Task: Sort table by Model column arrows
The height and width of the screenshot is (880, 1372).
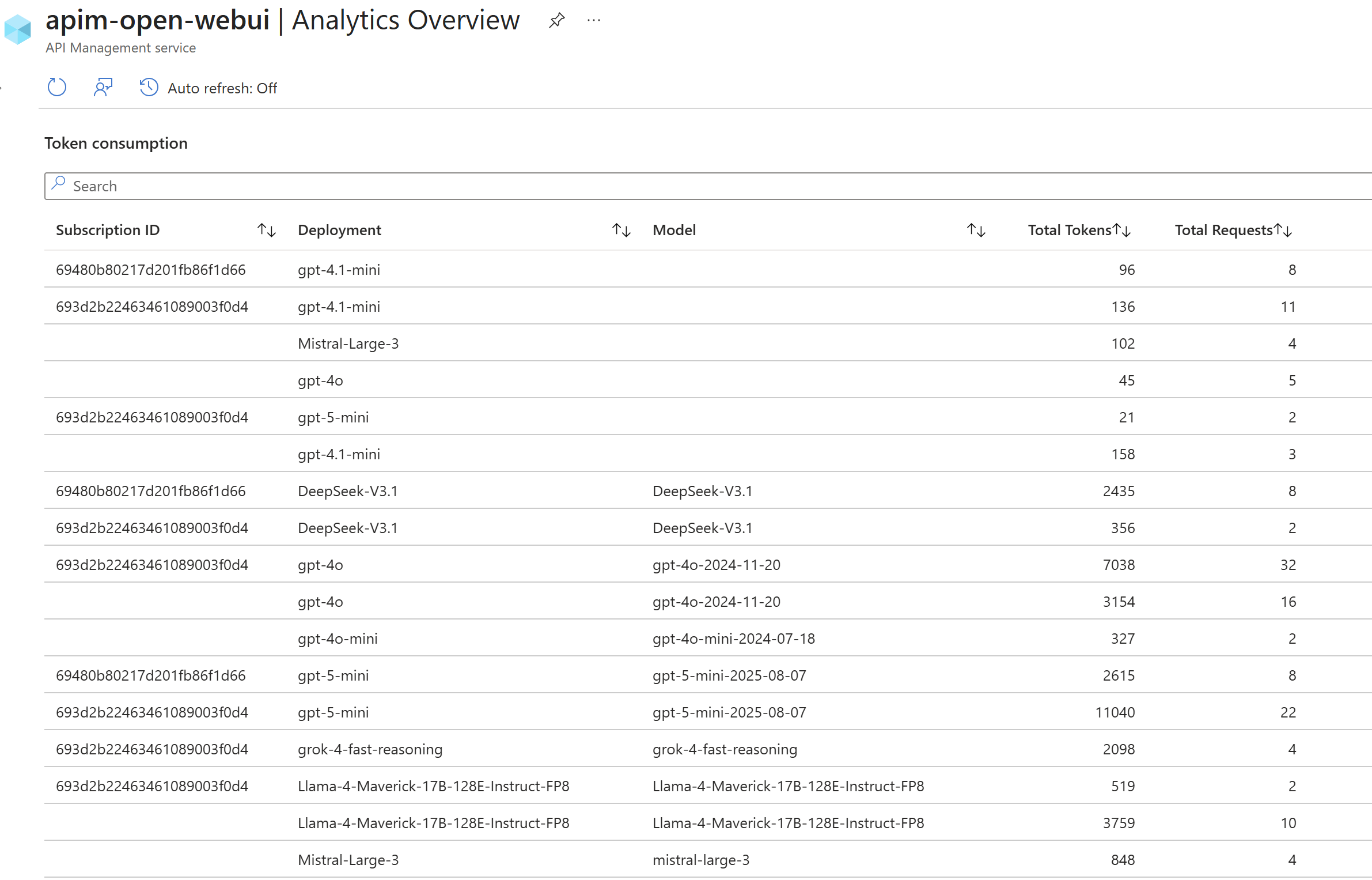Action: click(976, 231)
